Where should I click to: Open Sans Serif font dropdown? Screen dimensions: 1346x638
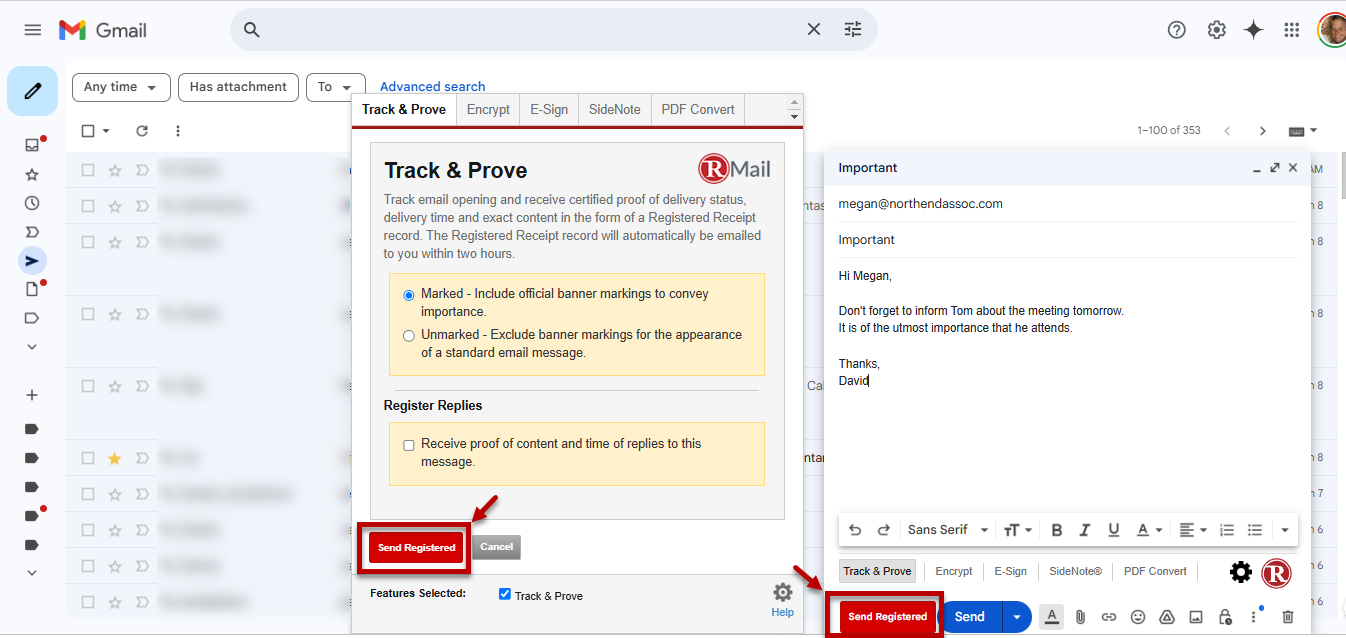point(948,530)
